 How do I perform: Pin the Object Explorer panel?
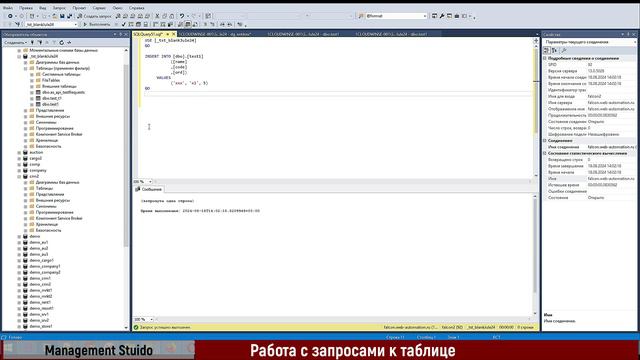[x=120, y=35]
